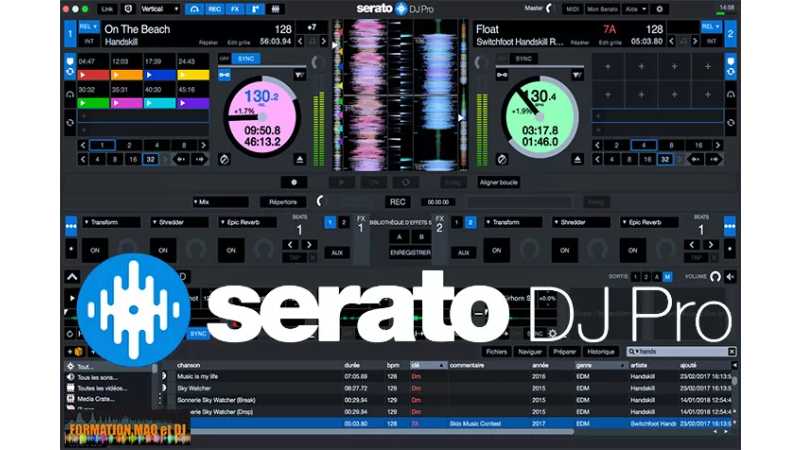This screenshot has height=450, width=800.
Task: Adjust the cue VOLUME knob
Action: point(715,277)
